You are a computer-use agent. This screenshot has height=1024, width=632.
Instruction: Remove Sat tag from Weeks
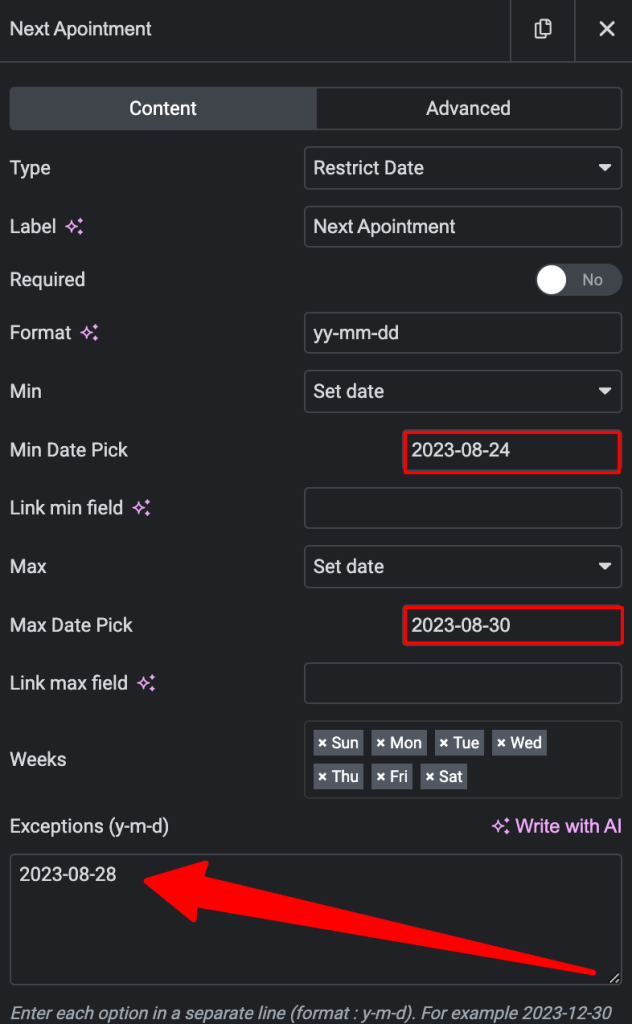click(x=430, y=776)
